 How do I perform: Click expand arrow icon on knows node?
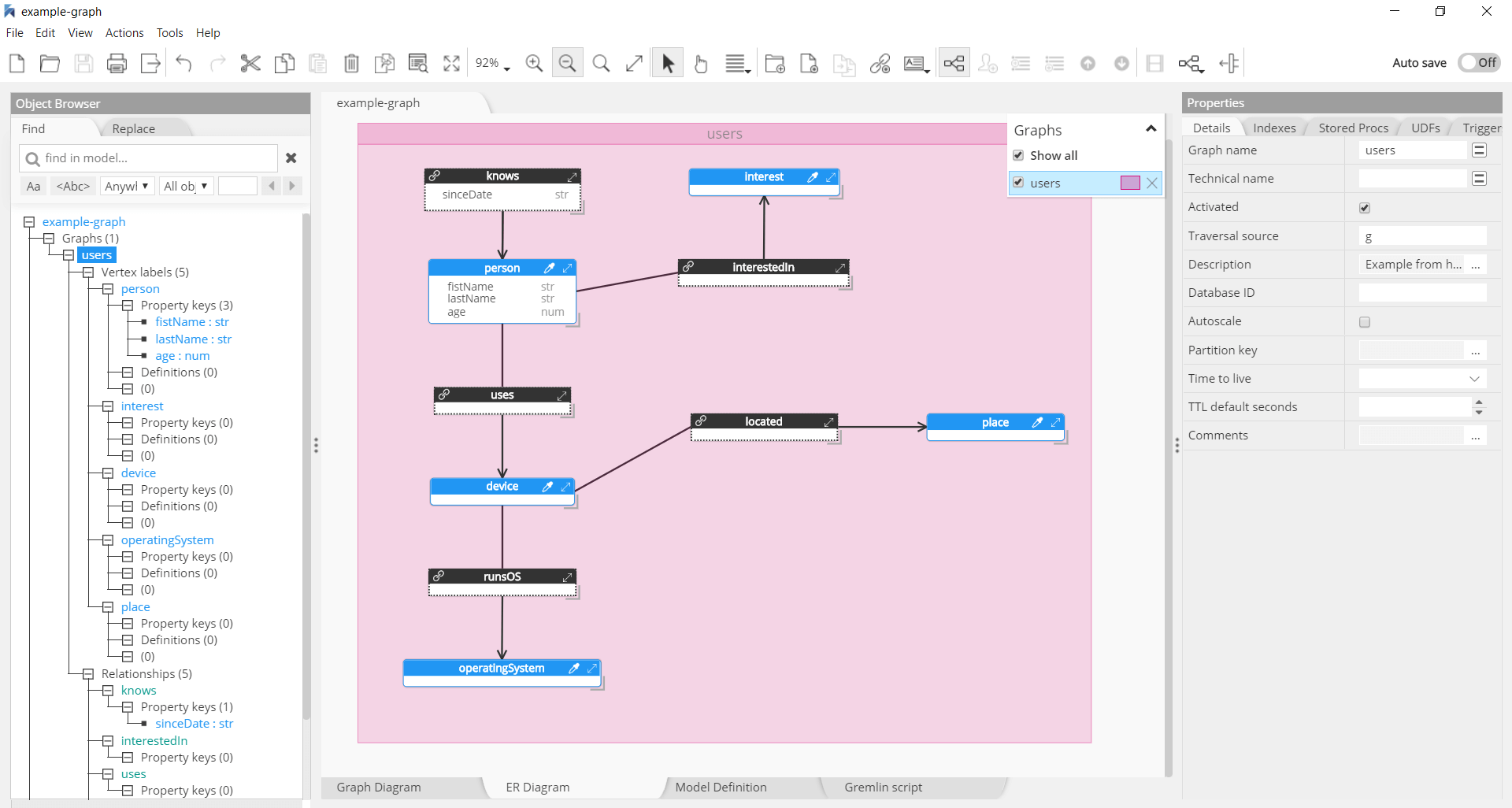point(573,176)
